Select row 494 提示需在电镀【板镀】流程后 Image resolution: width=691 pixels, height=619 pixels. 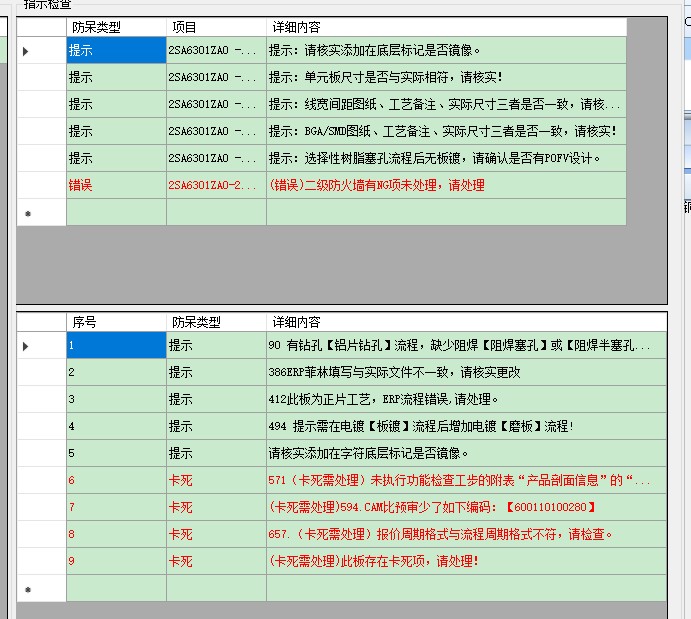(x=466, y=426)
